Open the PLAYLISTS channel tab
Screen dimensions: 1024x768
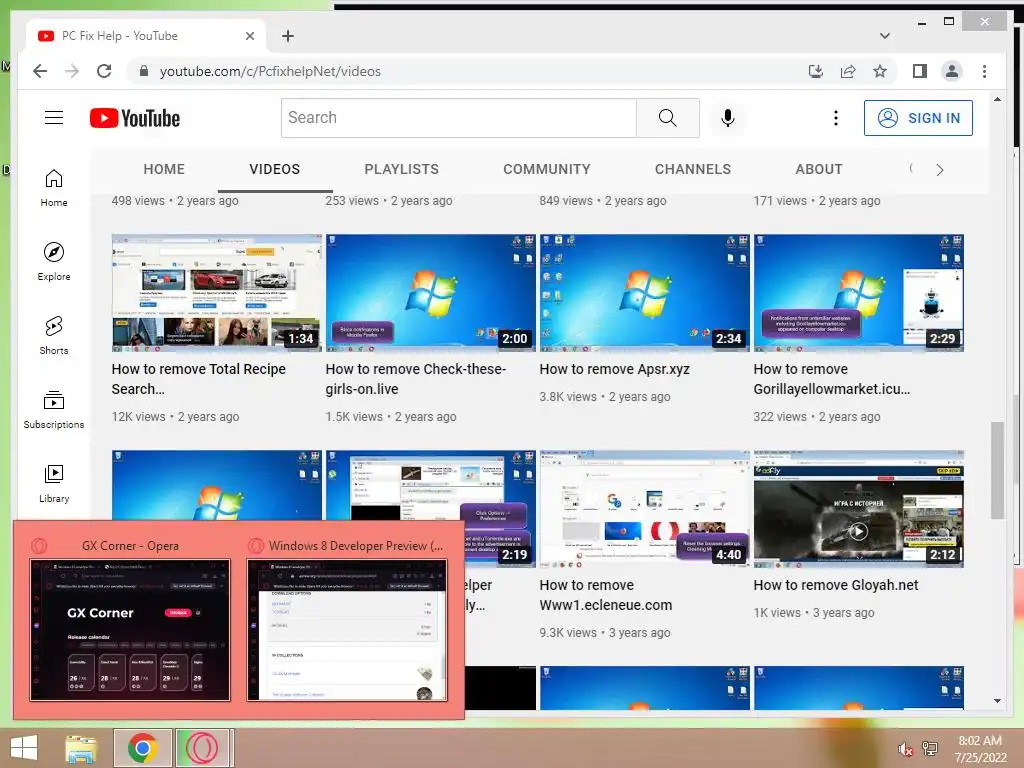(x=402, y=169)
